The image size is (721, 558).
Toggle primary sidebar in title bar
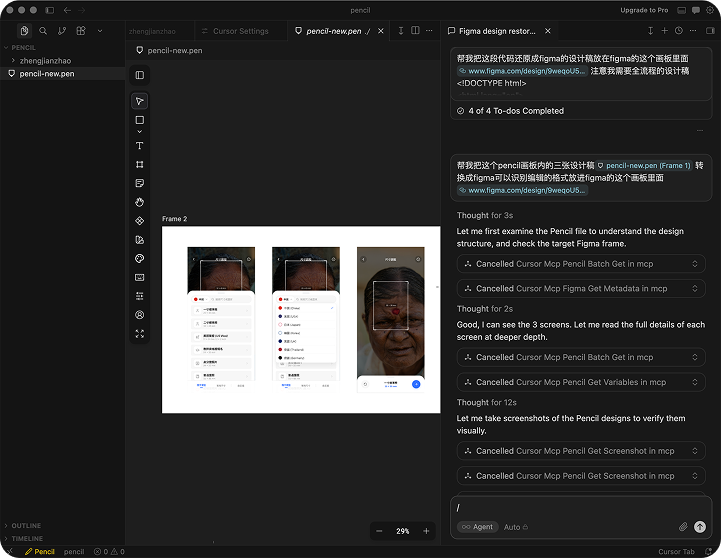click(50, 10)
